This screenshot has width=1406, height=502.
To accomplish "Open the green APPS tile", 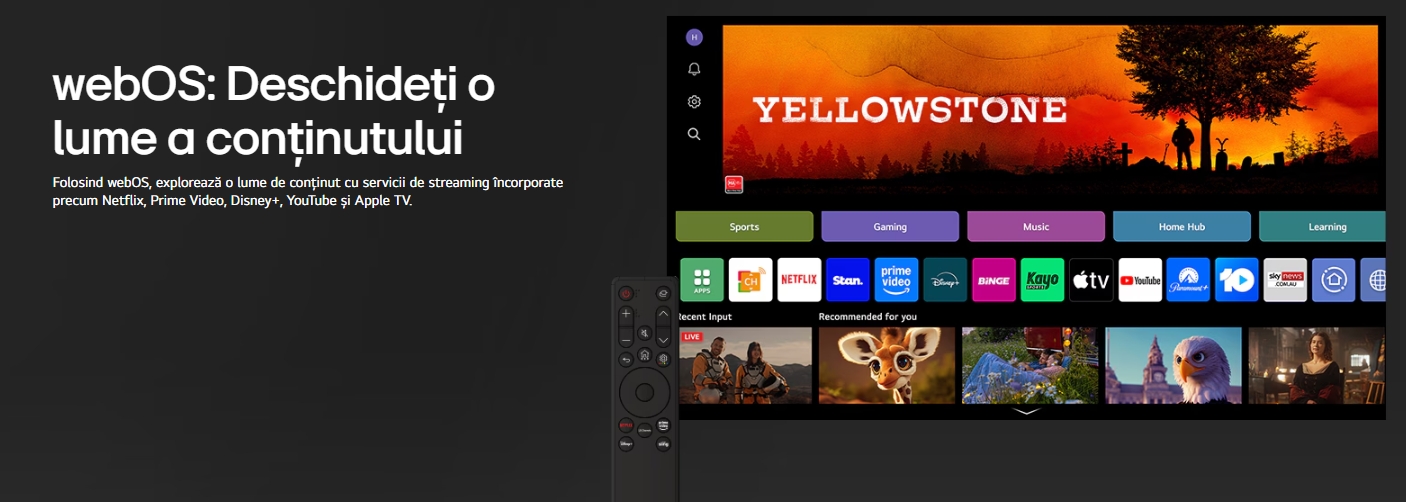I will 702,280.
